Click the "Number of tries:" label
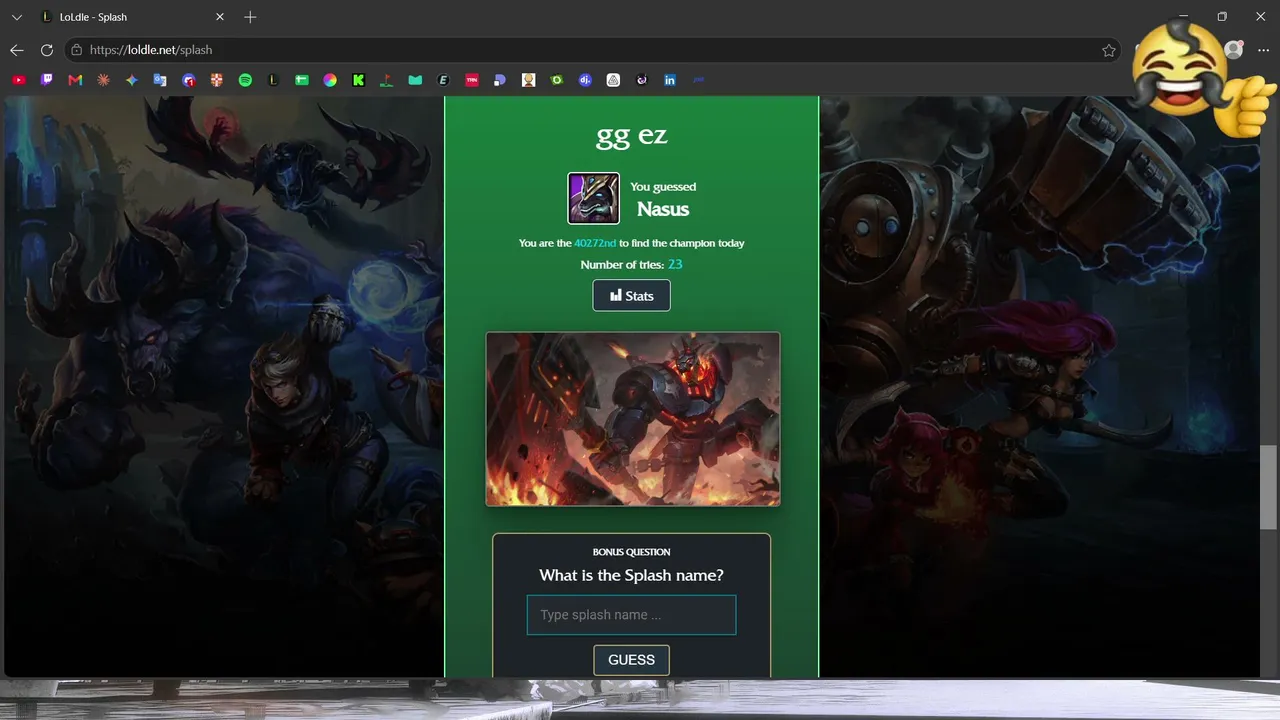The width and height of the screenshot is (1280, 720). 622,265
